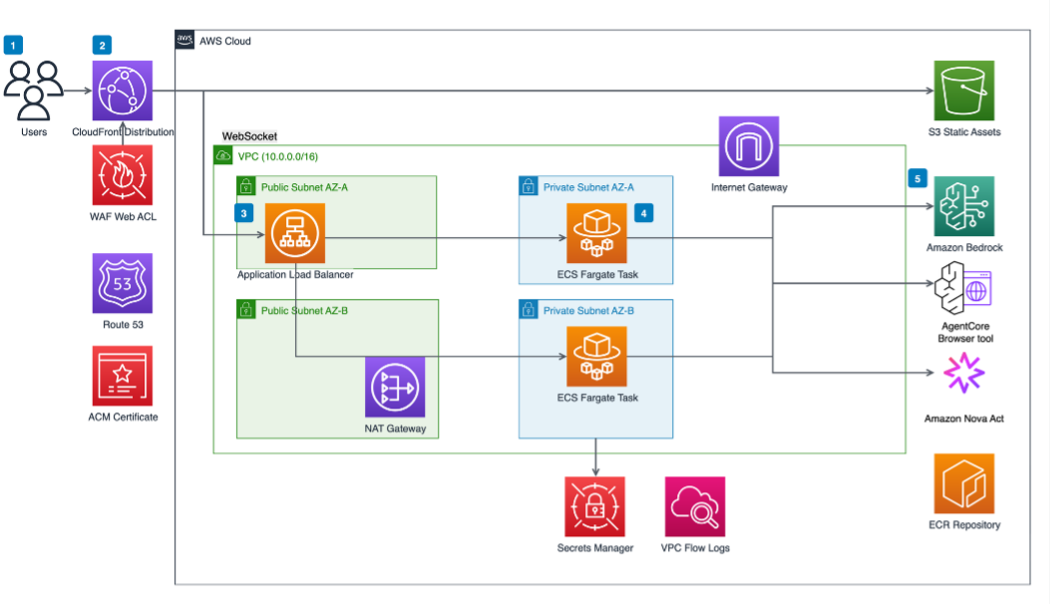Click the S3 Static Assets bucket icon
The height and width of the screenshot is (604, 1050).
(963, 90)
